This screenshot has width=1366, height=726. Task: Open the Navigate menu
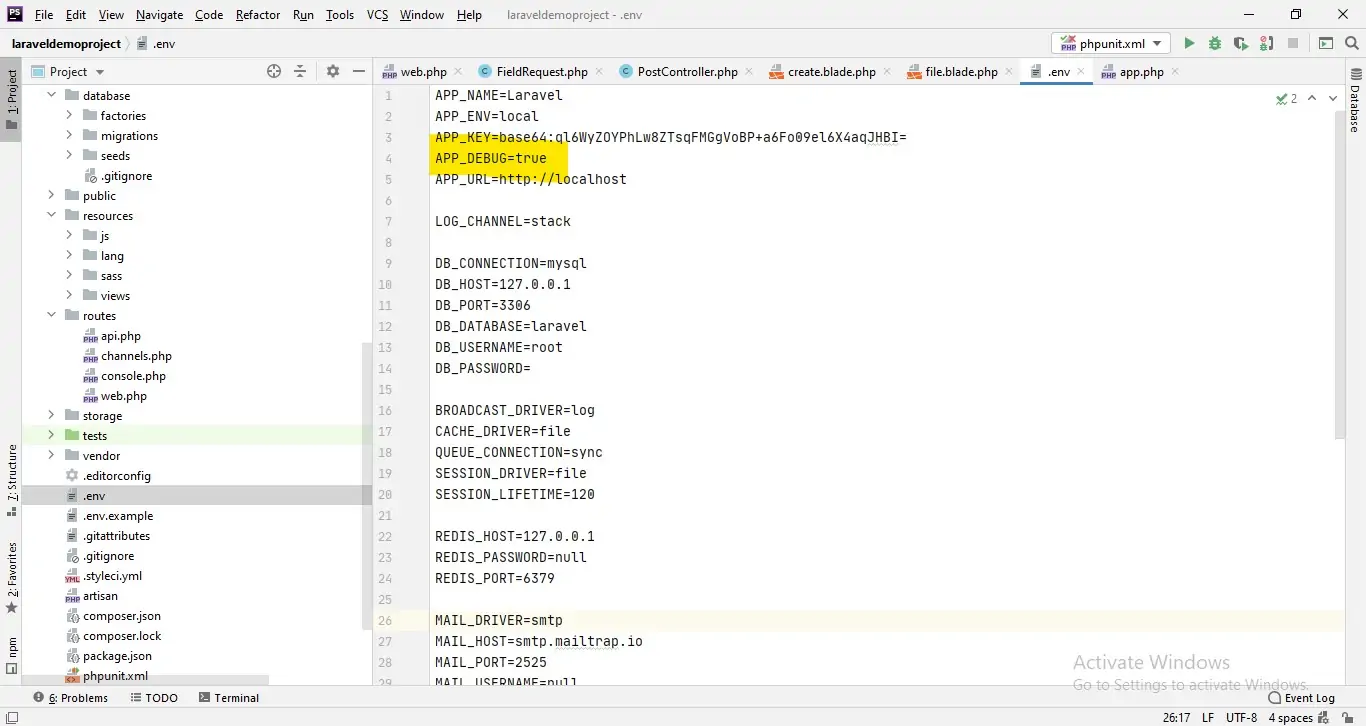[159, 15]
